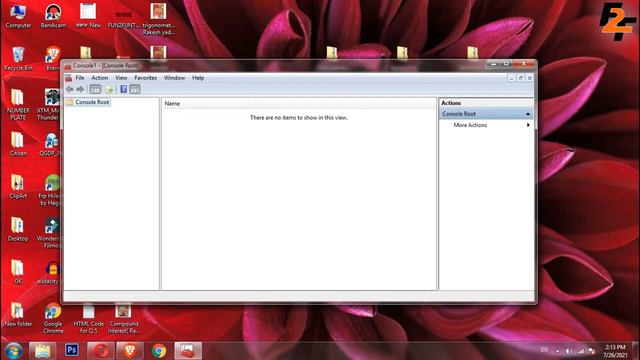Show hidden tray icons arrow
The image size is (640, 360).
558,351
